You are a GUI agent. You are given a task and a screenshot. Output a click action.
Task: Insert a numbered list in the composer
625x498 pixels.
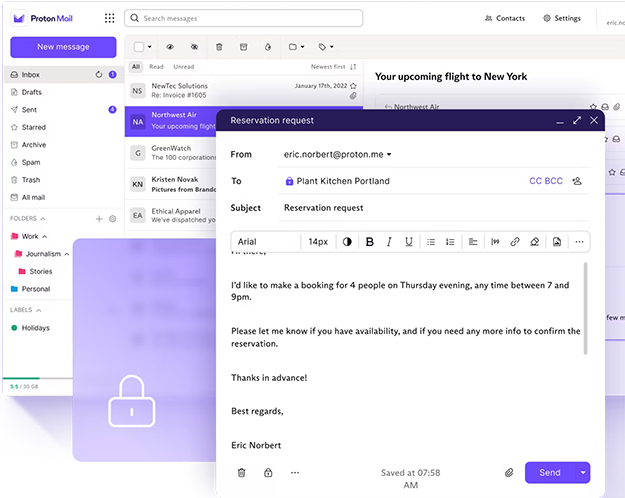(450, 242)
